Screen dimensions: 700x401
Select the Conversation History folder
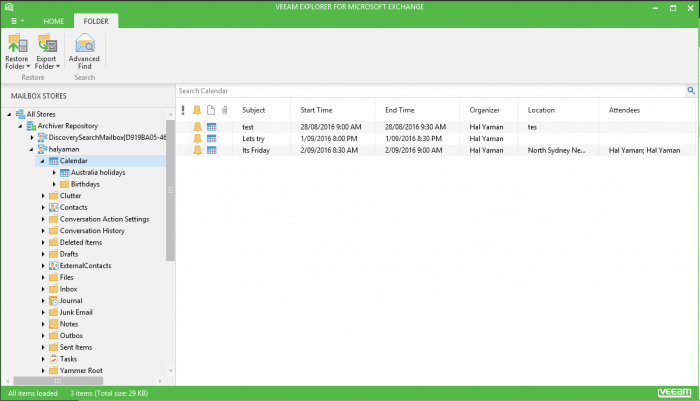tap(92, 231)
